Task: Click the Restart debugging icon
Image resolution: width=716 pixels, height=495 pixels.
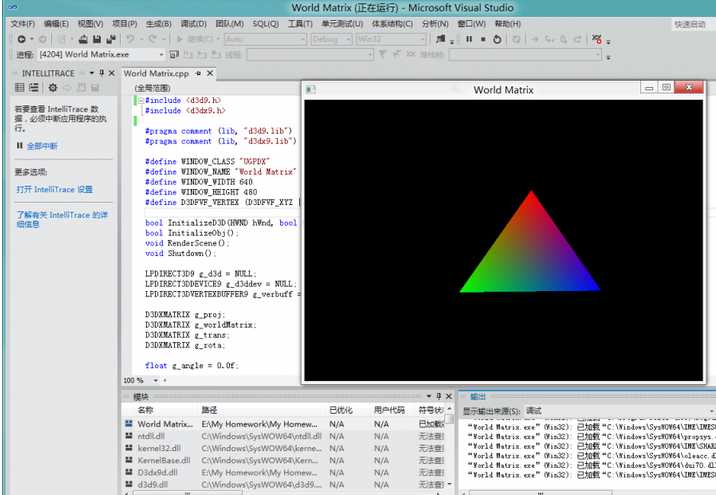Action: [498, 39]
